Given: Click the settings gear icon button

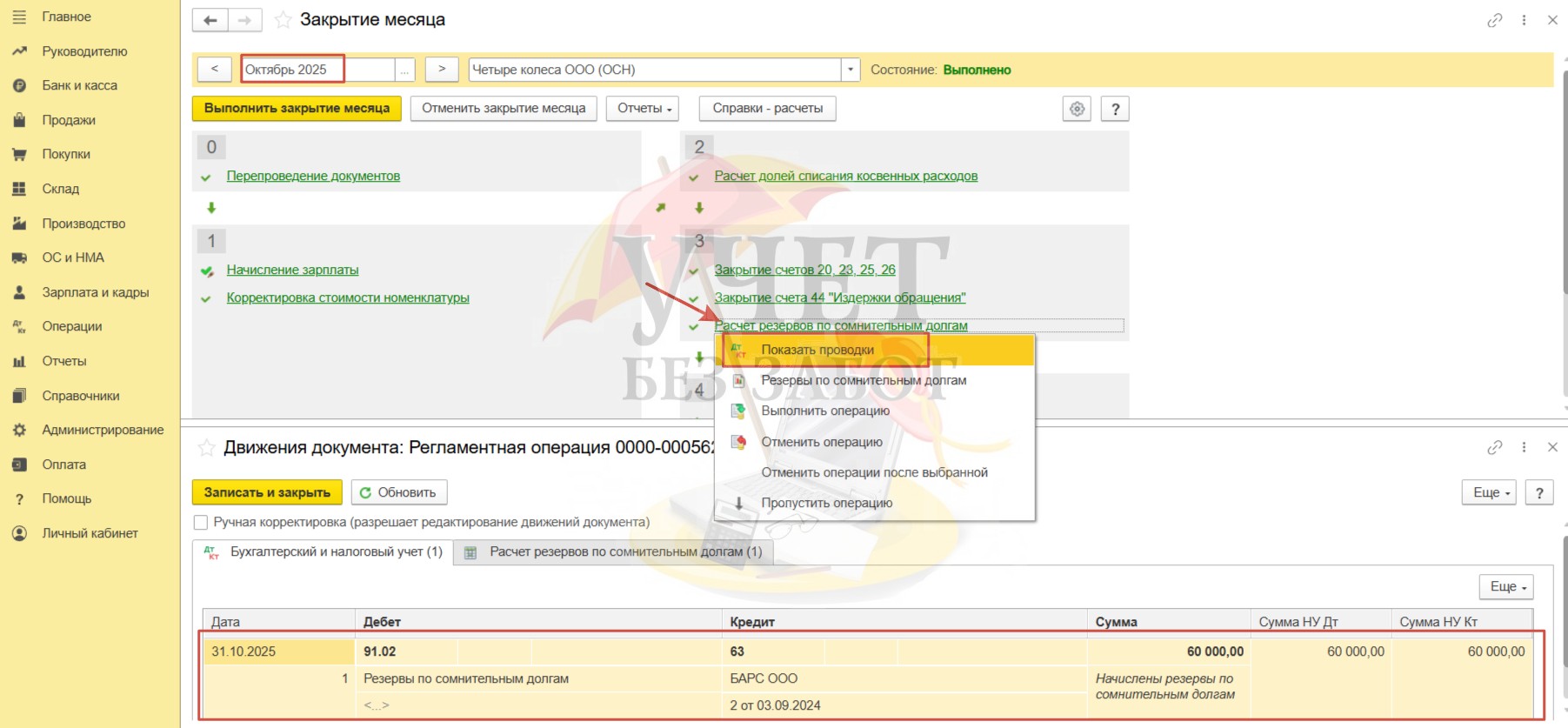Looking at the screenshot, I should click(x=1077, y=109).
